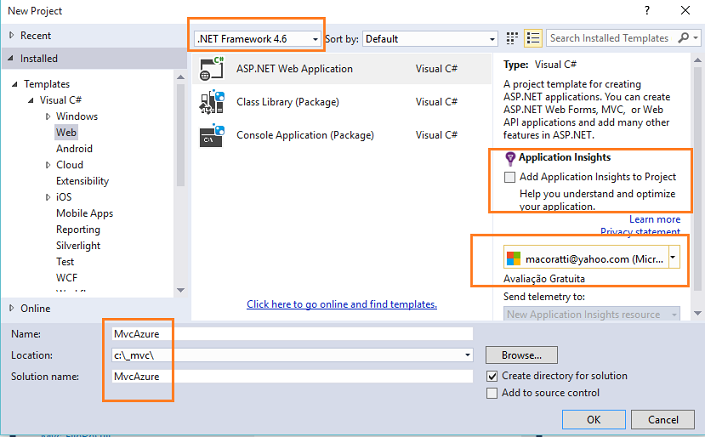
Task: Select the Mobile Apps template category
Action: point(85,213)
